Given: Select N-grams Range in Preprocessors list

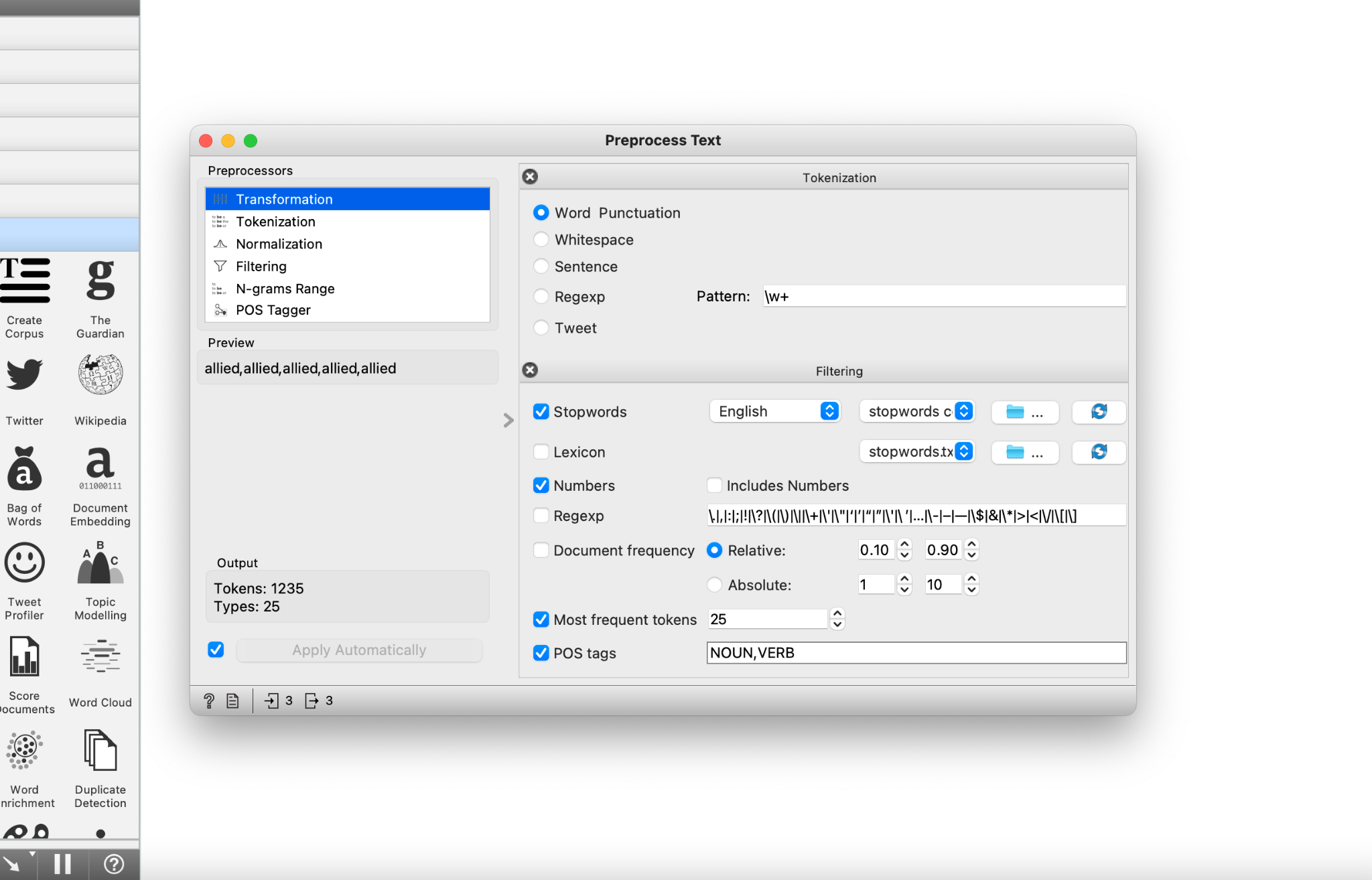Looking at the screenshot, I should pyautogui.click(x=347, y=289).
